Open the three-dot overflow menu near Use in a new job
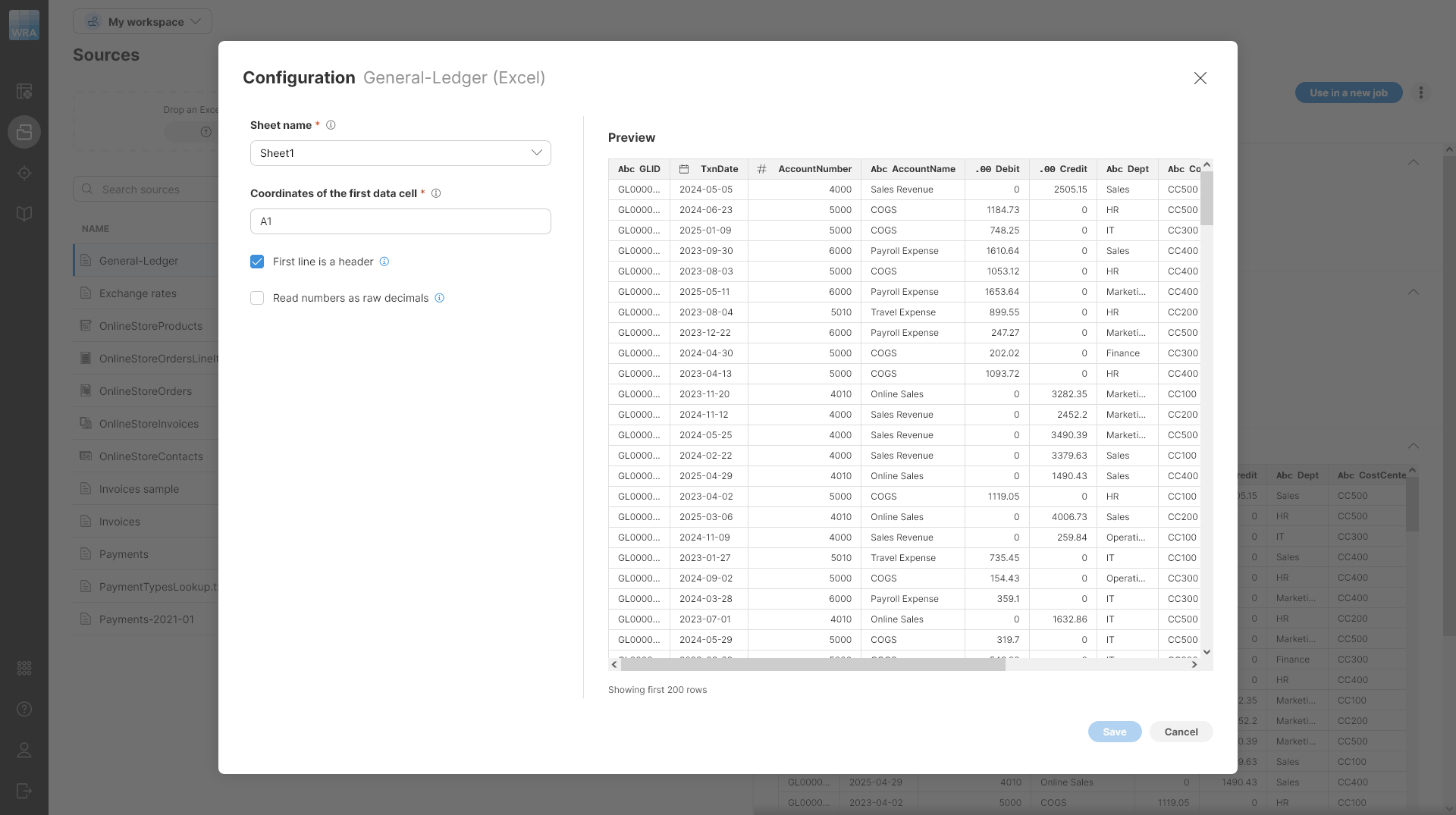 [x=1422, y=92]
